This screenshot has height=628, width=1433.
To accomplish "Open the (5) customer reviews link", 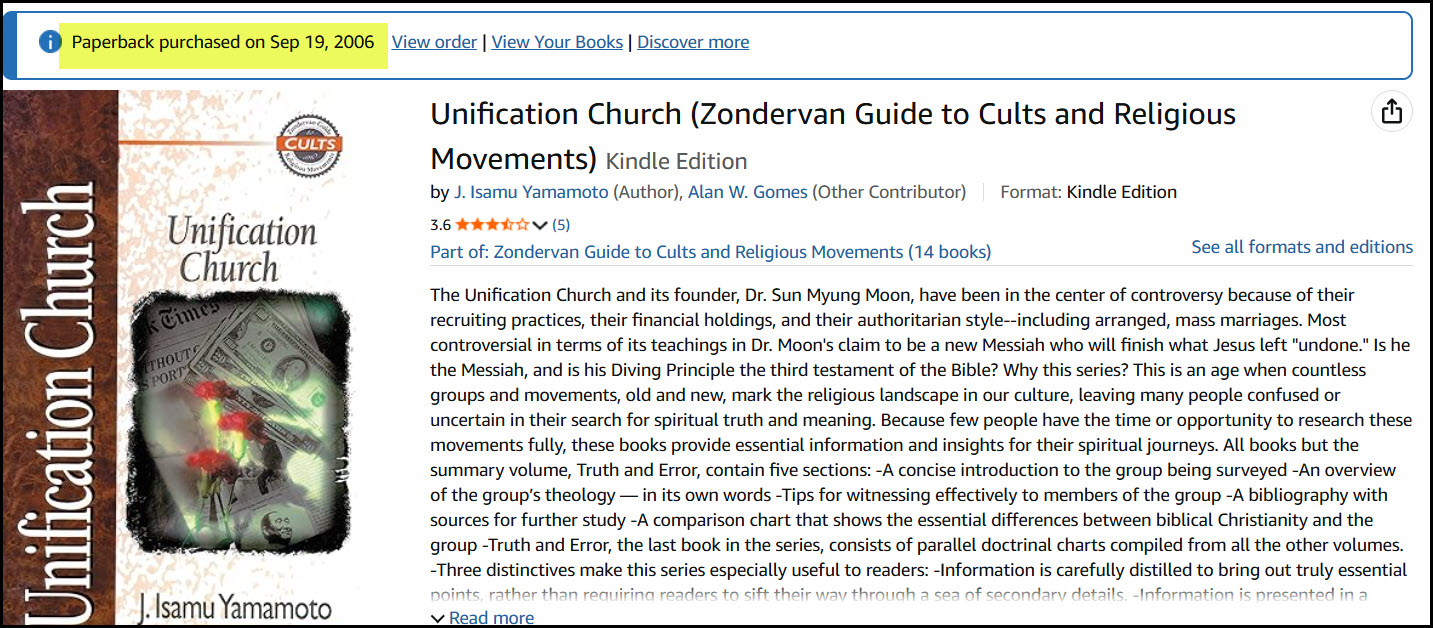I will 561,224.
